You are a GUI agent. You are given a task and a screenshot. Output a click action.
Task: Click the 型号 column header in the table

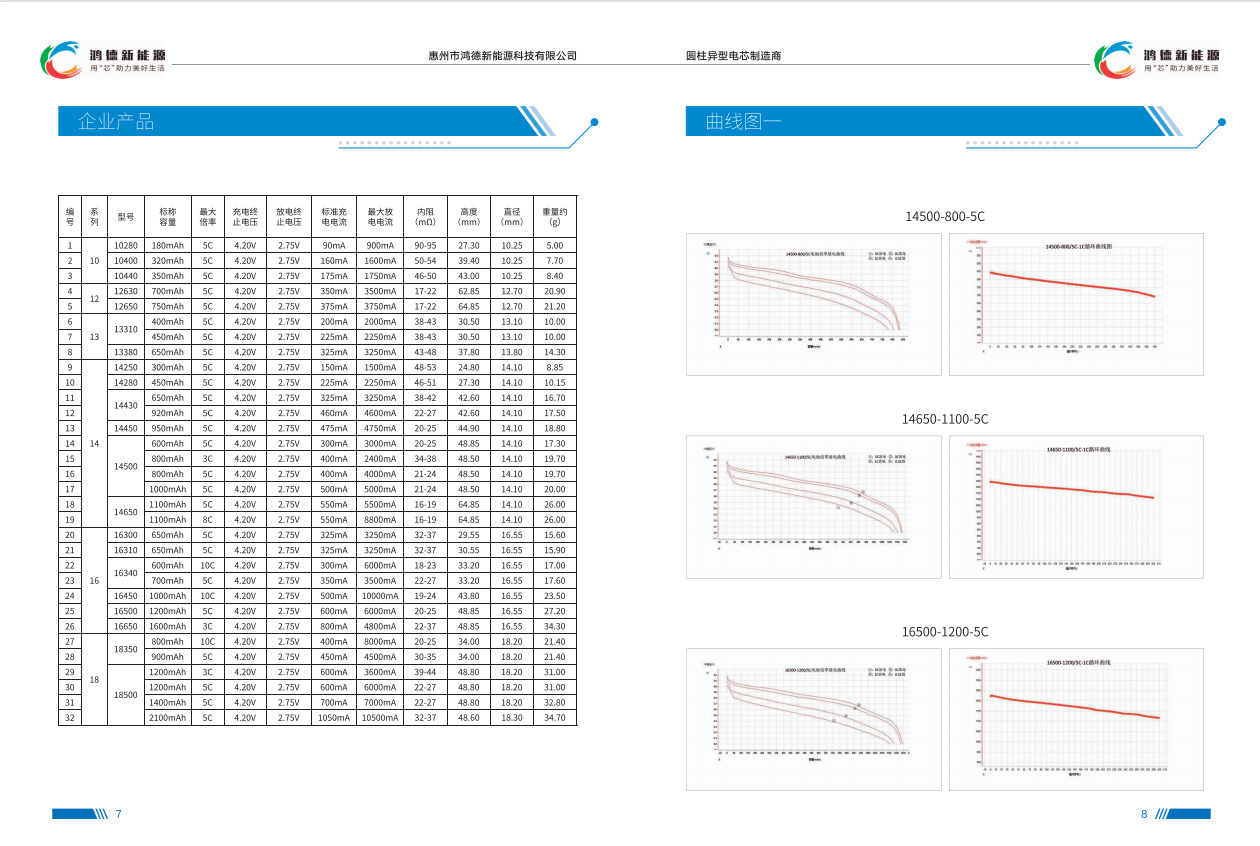(125, 217)
